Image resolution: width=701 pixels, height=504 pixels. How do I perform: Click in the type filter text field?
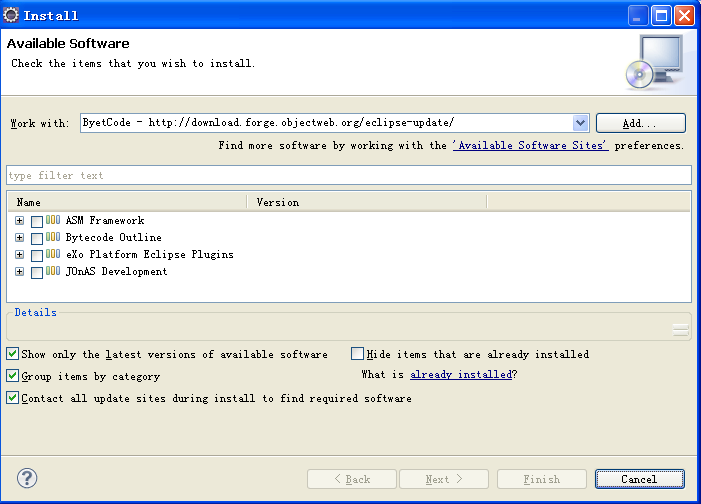pos(349,175)
